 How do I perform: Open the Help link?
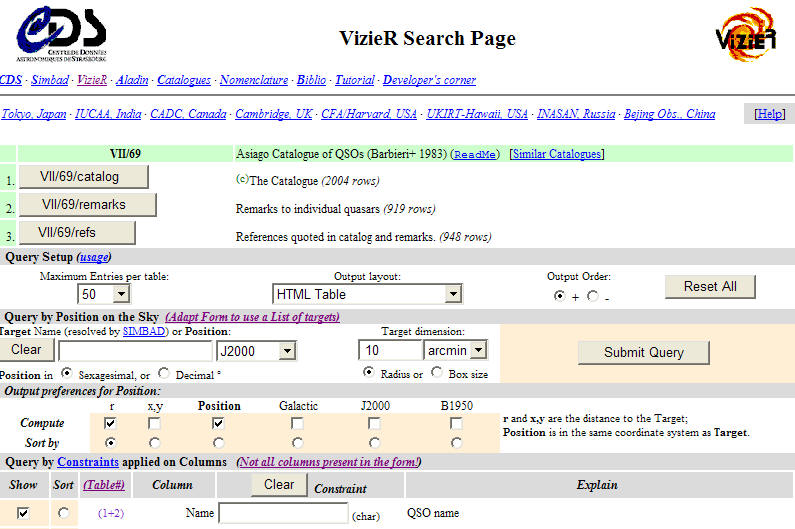(769, 114)
